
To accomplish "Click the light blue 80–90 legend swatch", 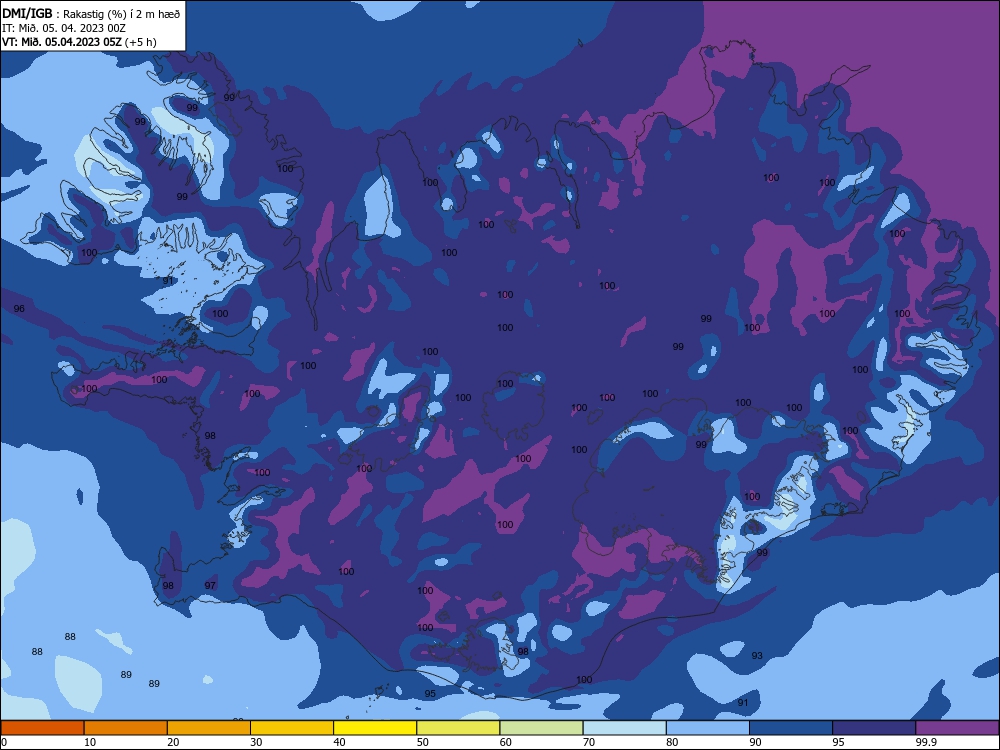I will pos(708,728).
